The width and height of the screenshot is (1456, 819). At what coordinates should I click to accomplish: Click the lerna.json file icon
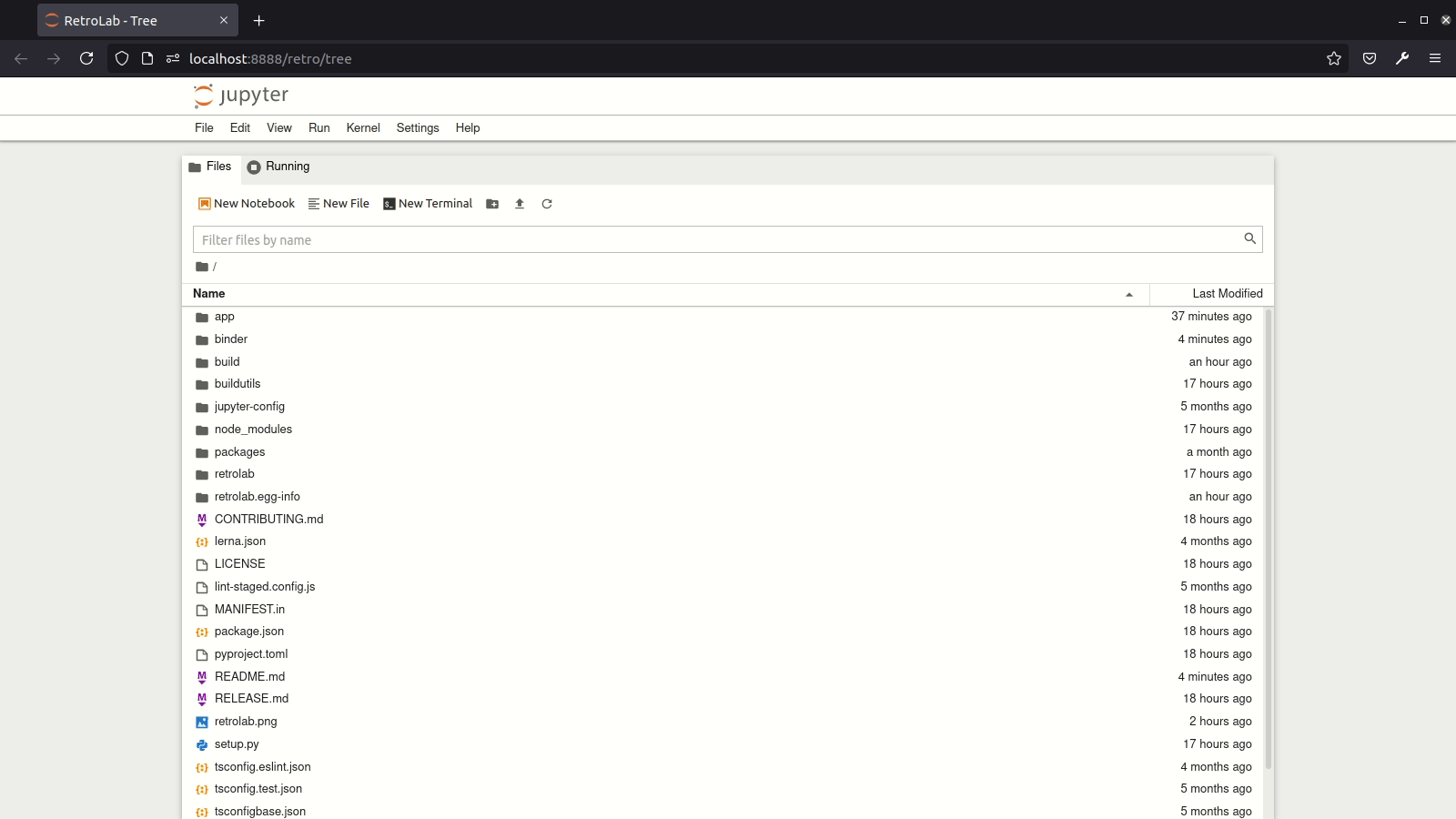pyautogui.click(x=202, y=542)
